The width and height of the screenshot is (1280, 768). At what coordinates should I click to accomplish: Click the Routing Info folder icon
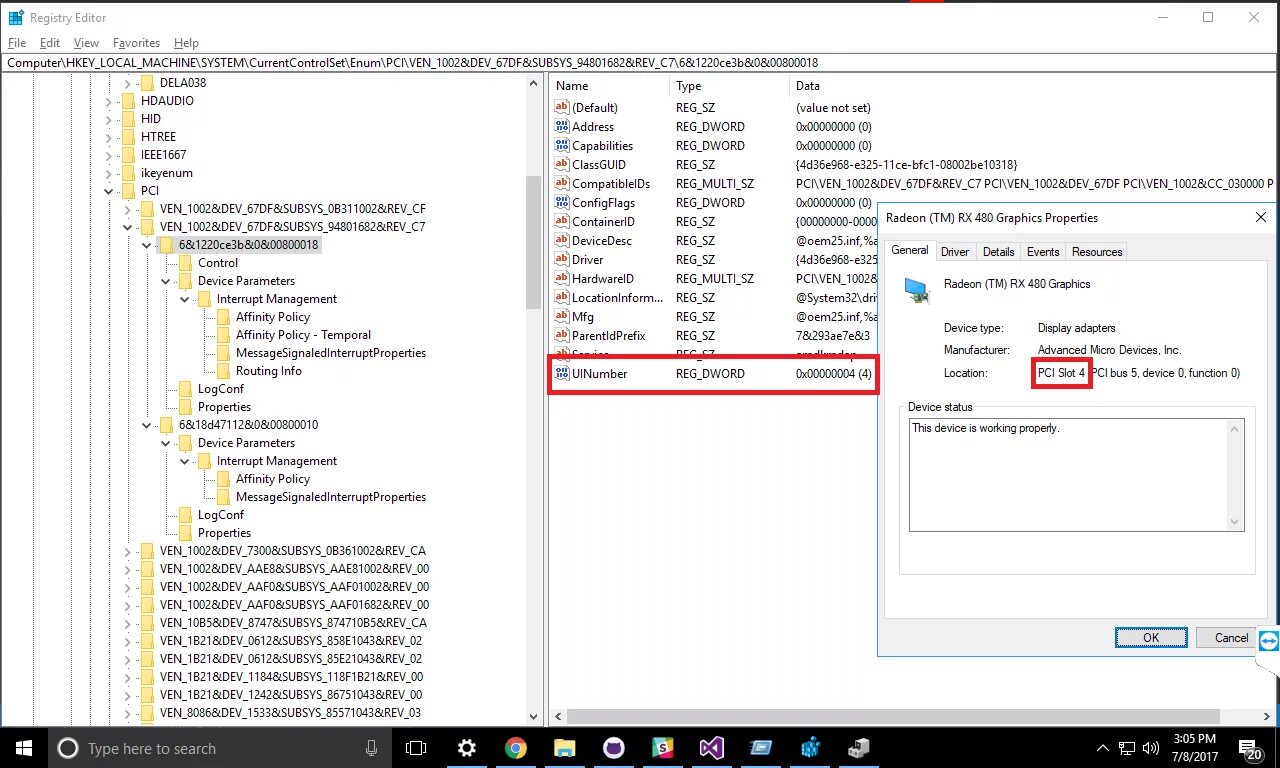(224, 371)
